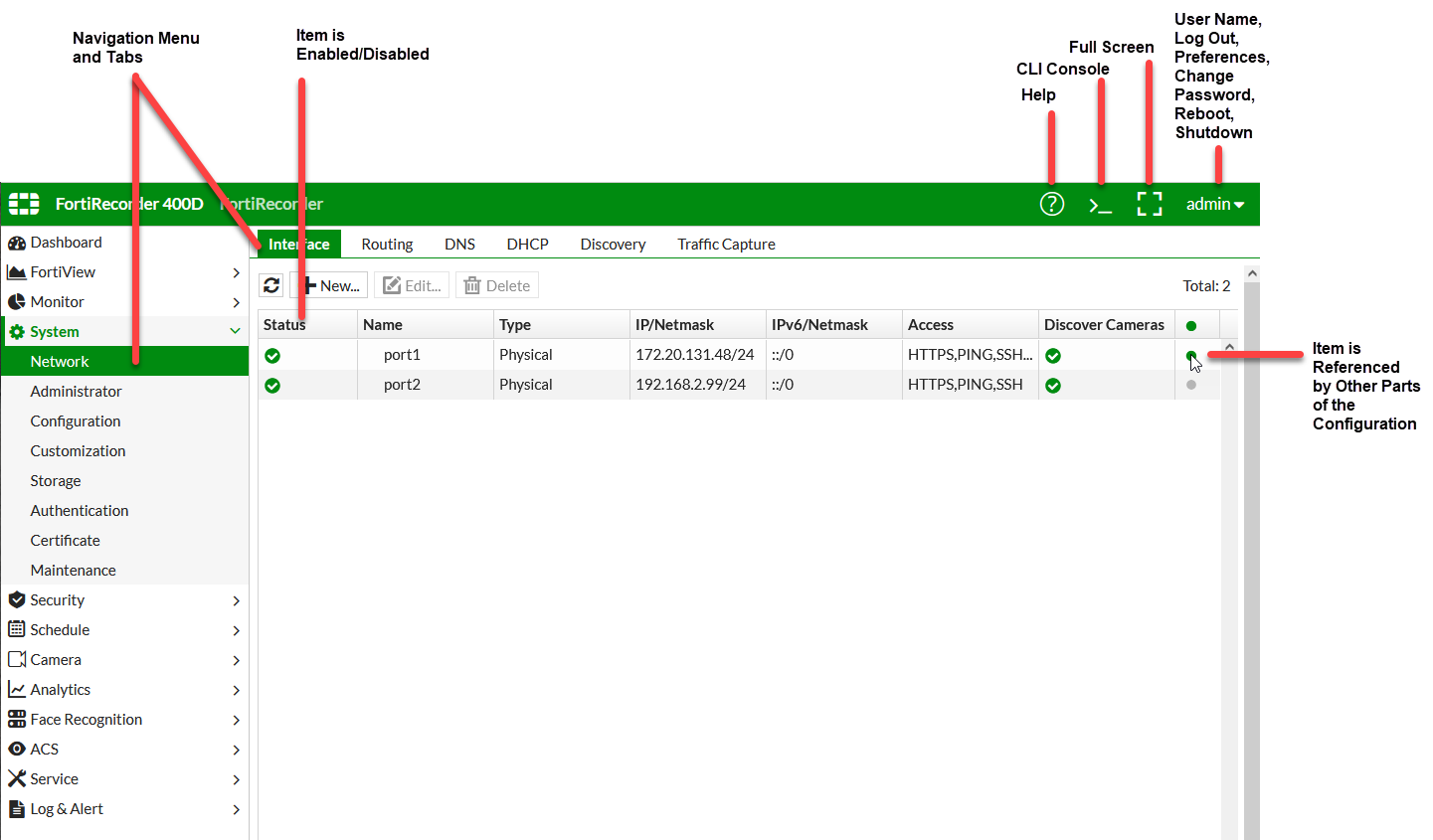1433x840 pixels.
Task: Toggle Discover Cameras for port2
Action: click(x=1052, y=385)
